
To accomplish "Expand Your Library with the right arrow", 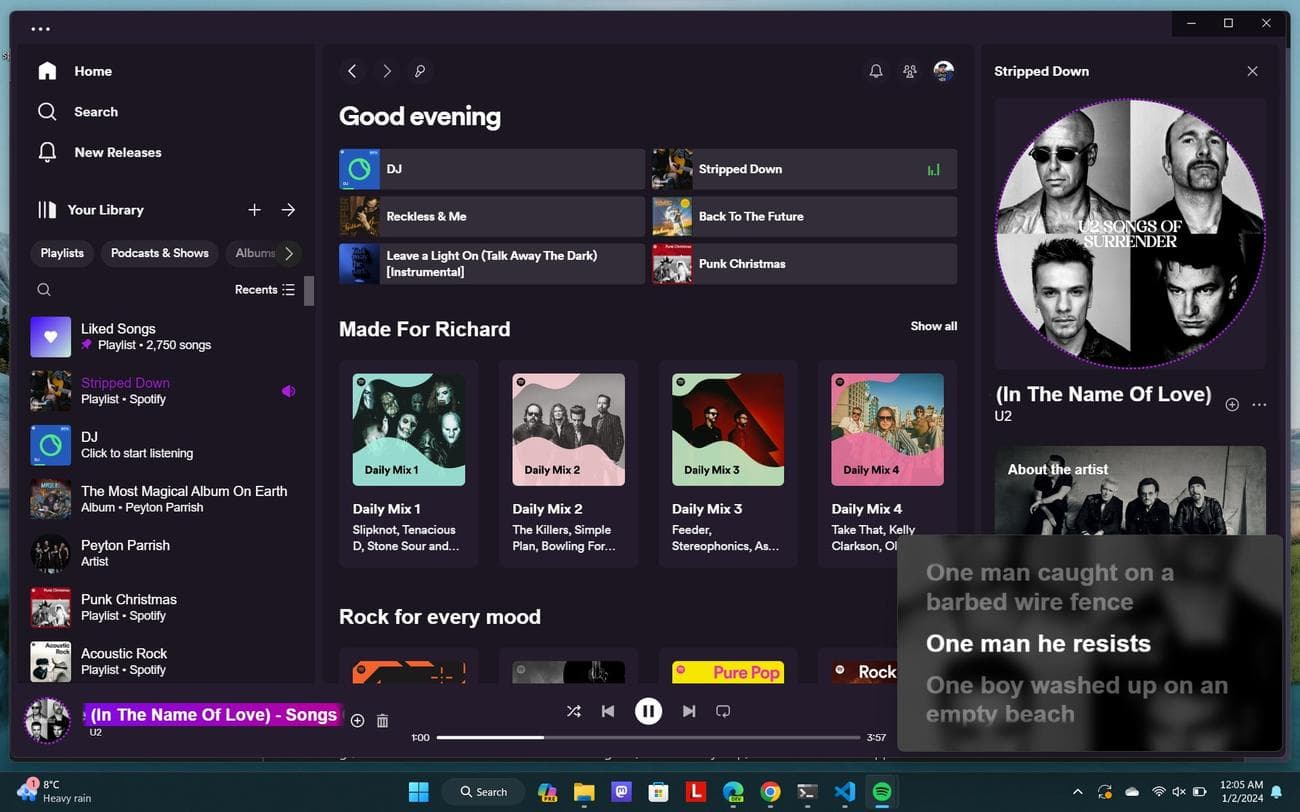I will click(x=288, y=210).
